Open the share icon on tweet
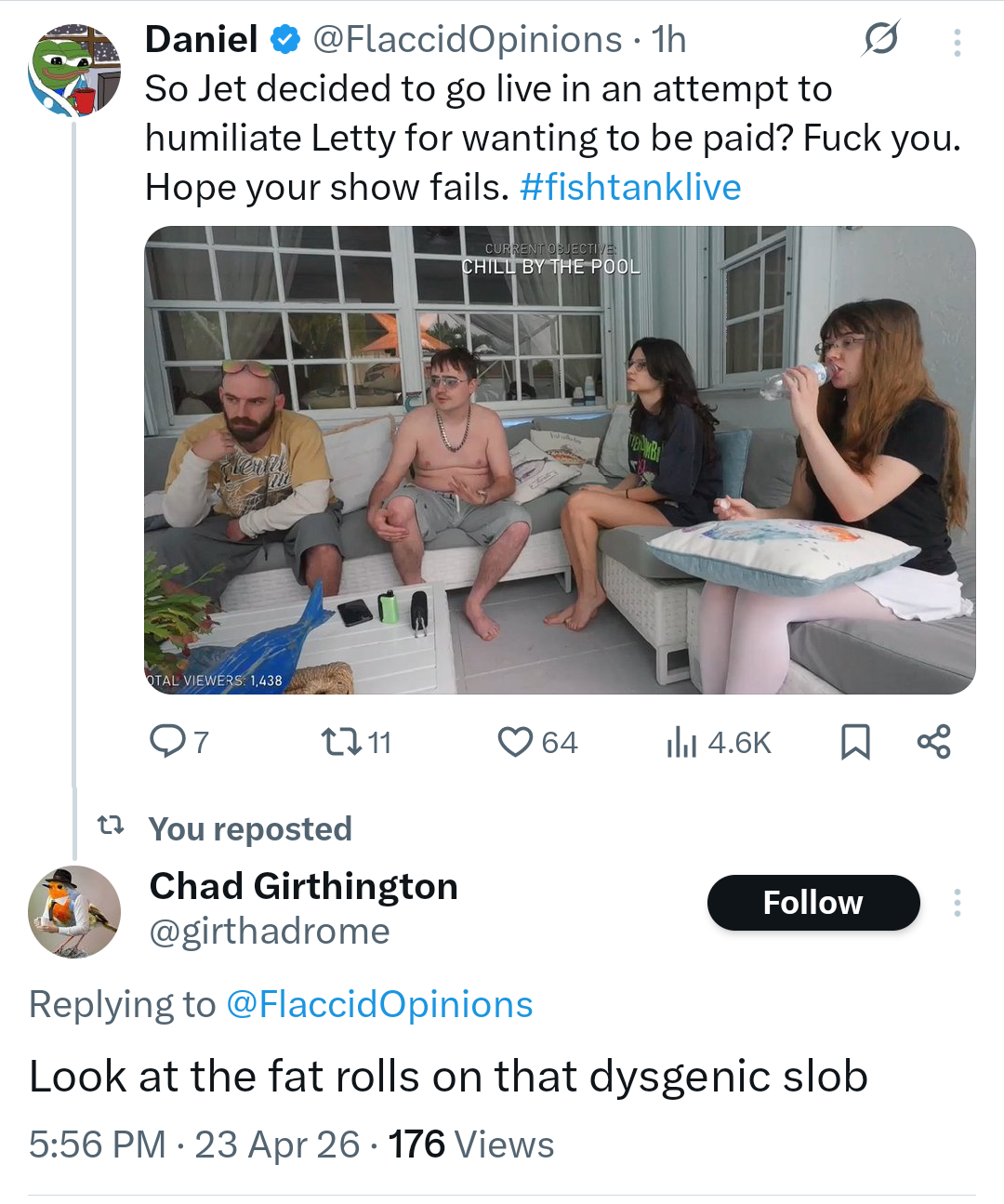 click(933, 742)
